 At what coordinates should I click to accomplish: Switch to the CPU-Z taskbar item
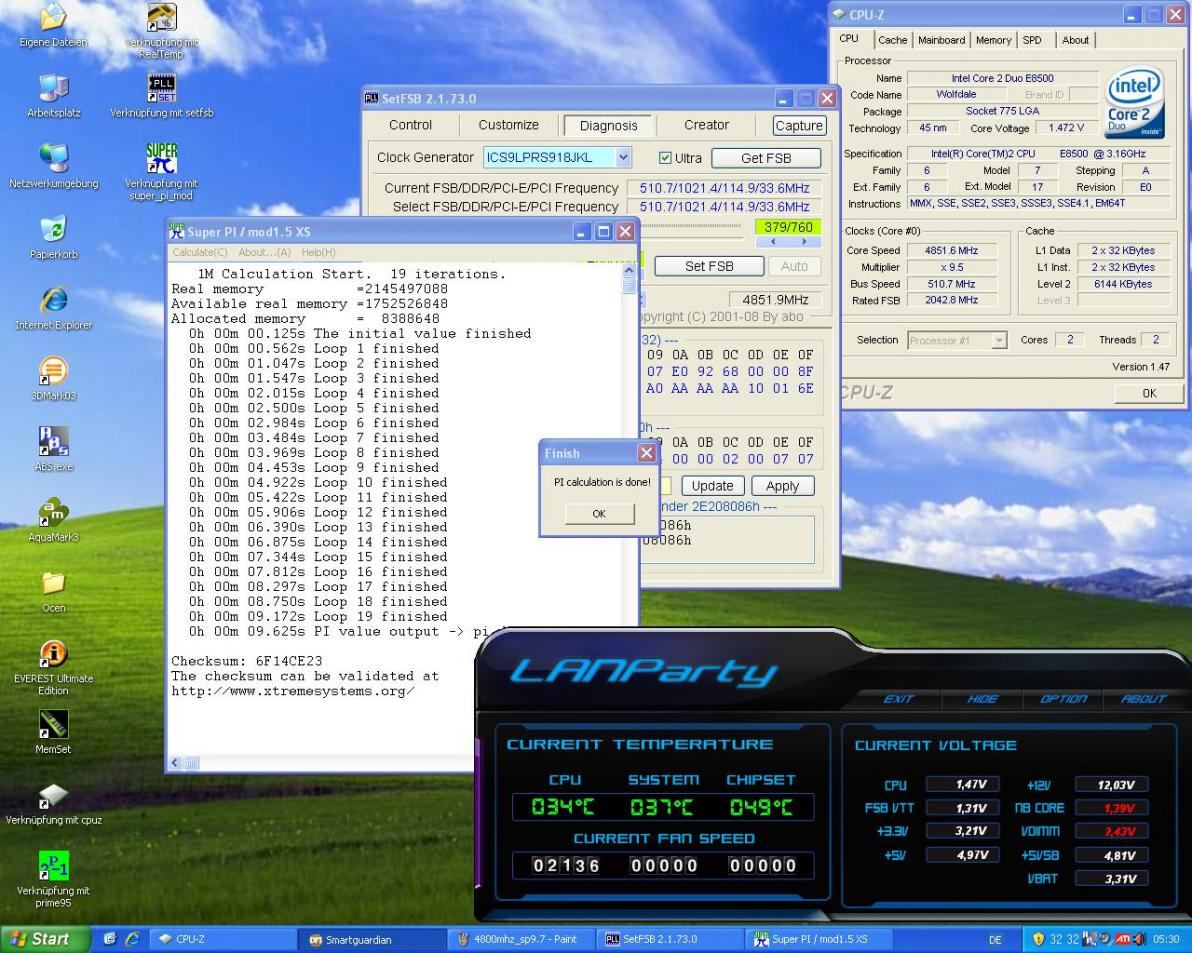click(223, 939)
